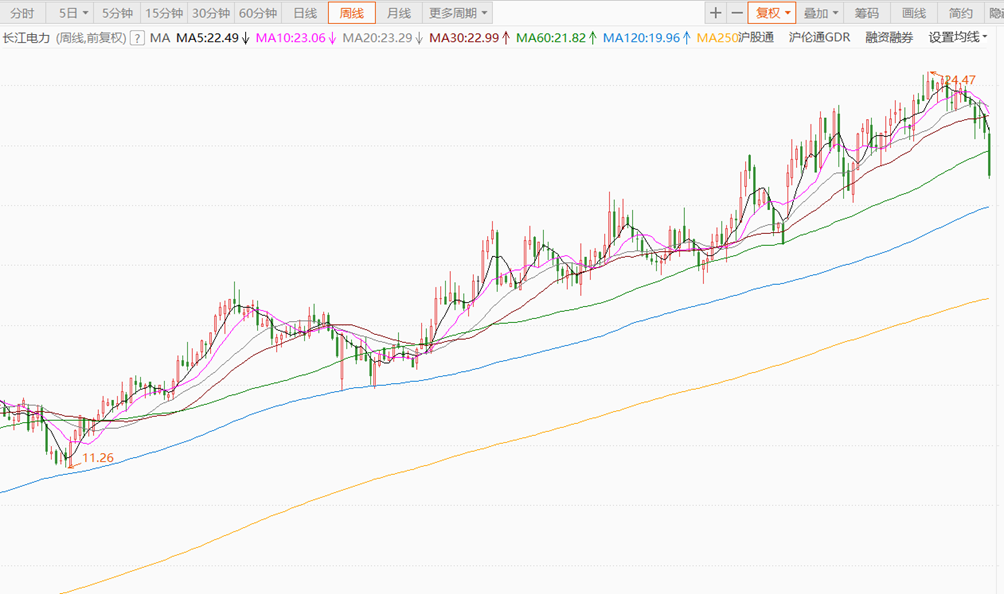Select the 5分钟 period tab
1004x594 pixels.
(117, 13)
